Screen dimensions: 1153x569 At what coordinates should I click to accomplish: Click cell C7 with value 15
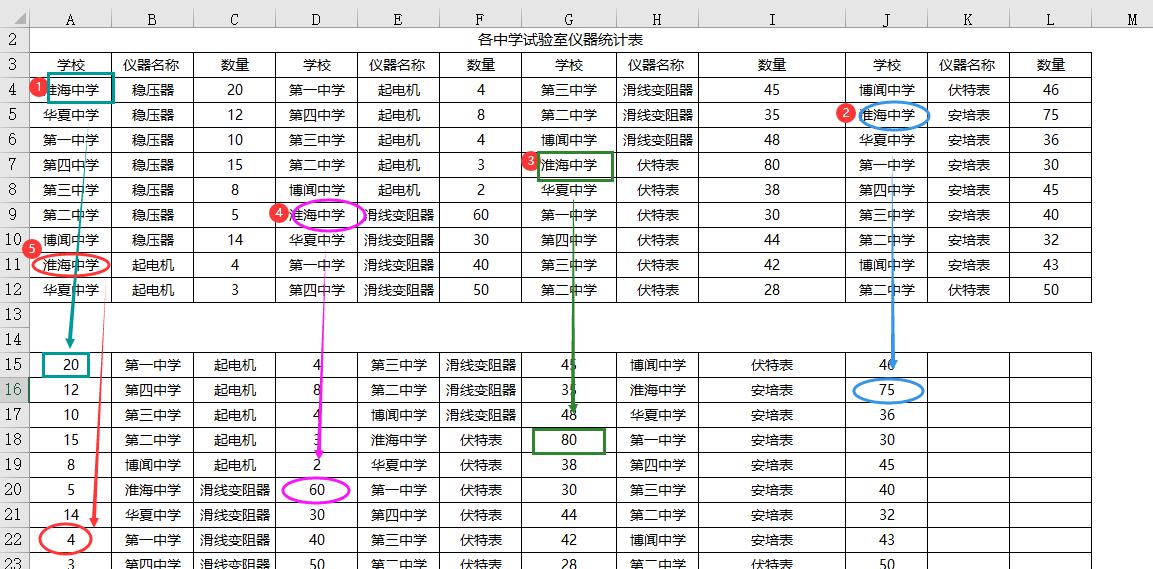point(235,165)
